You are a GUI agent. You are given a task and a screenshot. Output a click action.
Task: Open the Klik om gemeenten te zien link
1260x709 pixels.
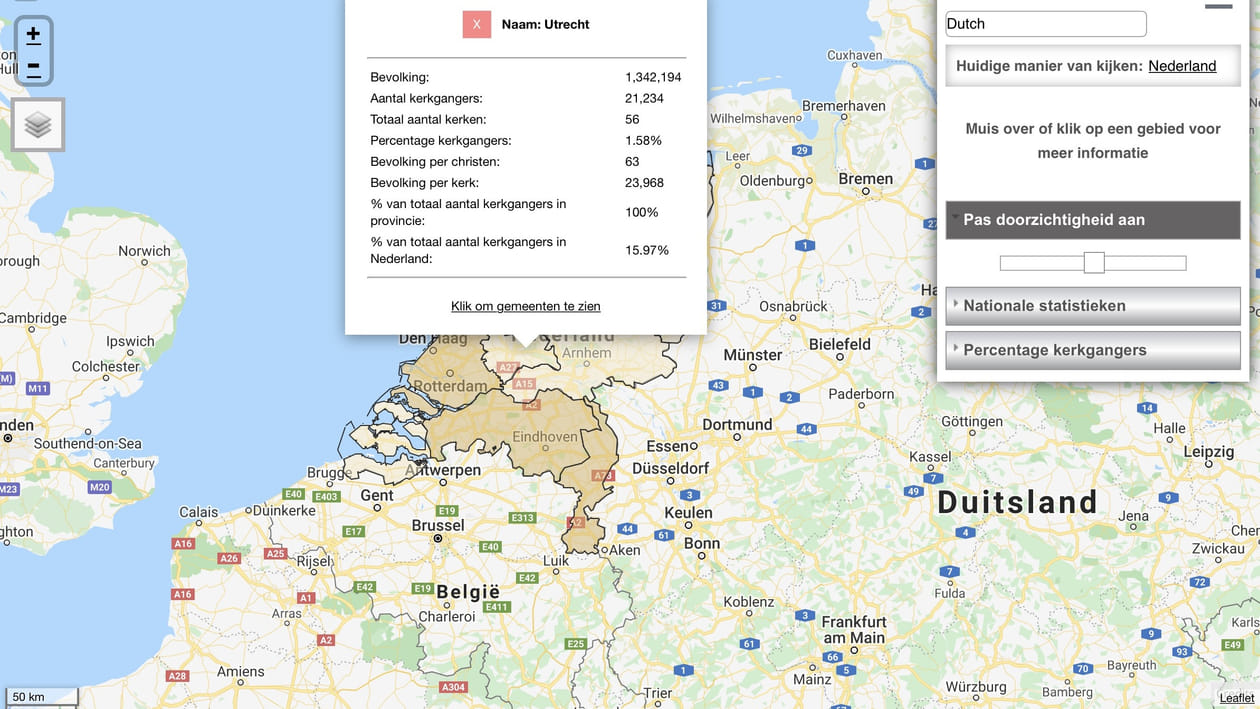(525, 305)
